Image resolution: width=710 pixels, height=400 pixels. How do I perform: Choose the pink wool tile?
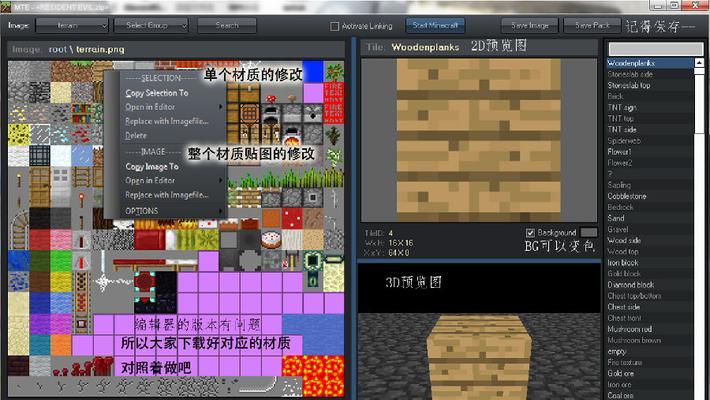tap(61, 239)
